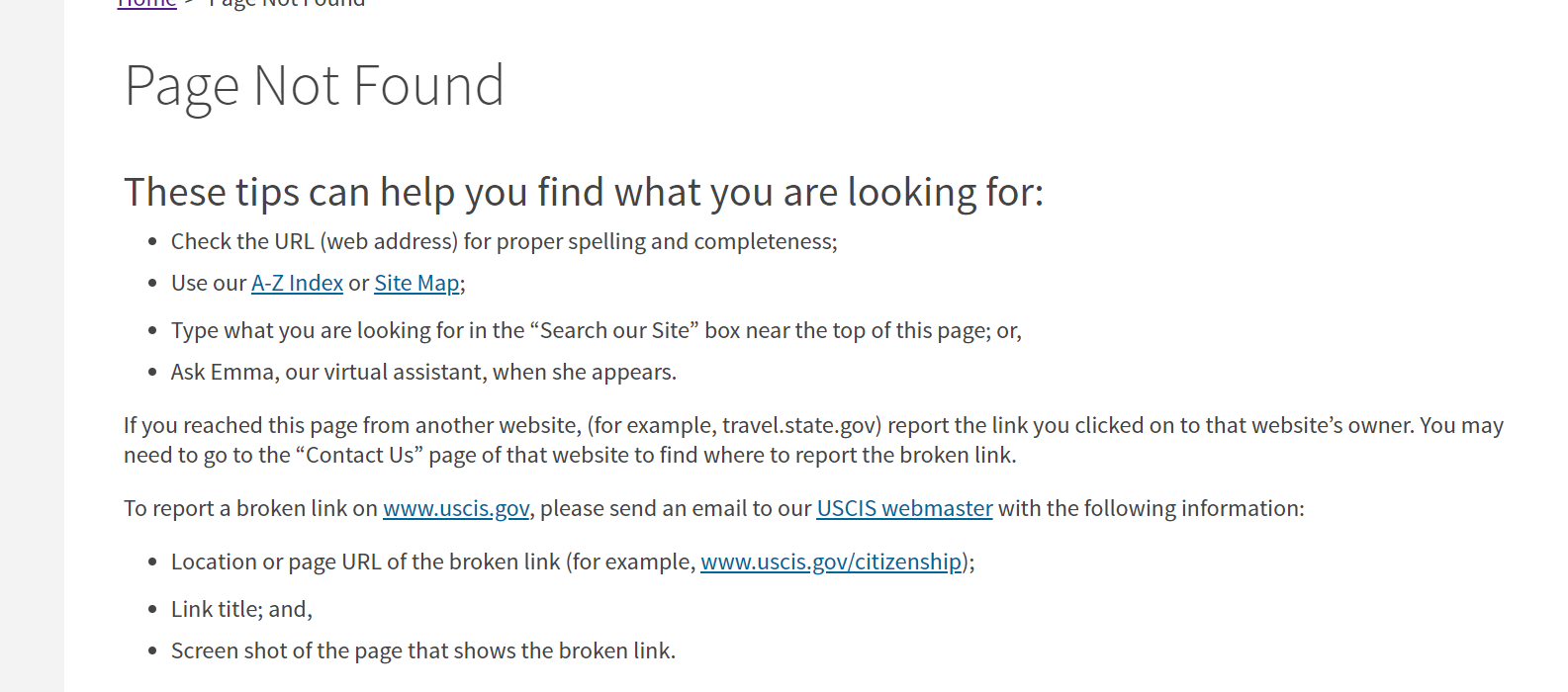Click the USCIS webmaster email link
This screenshot has width=1568, height=692.
tap(904, 509)
